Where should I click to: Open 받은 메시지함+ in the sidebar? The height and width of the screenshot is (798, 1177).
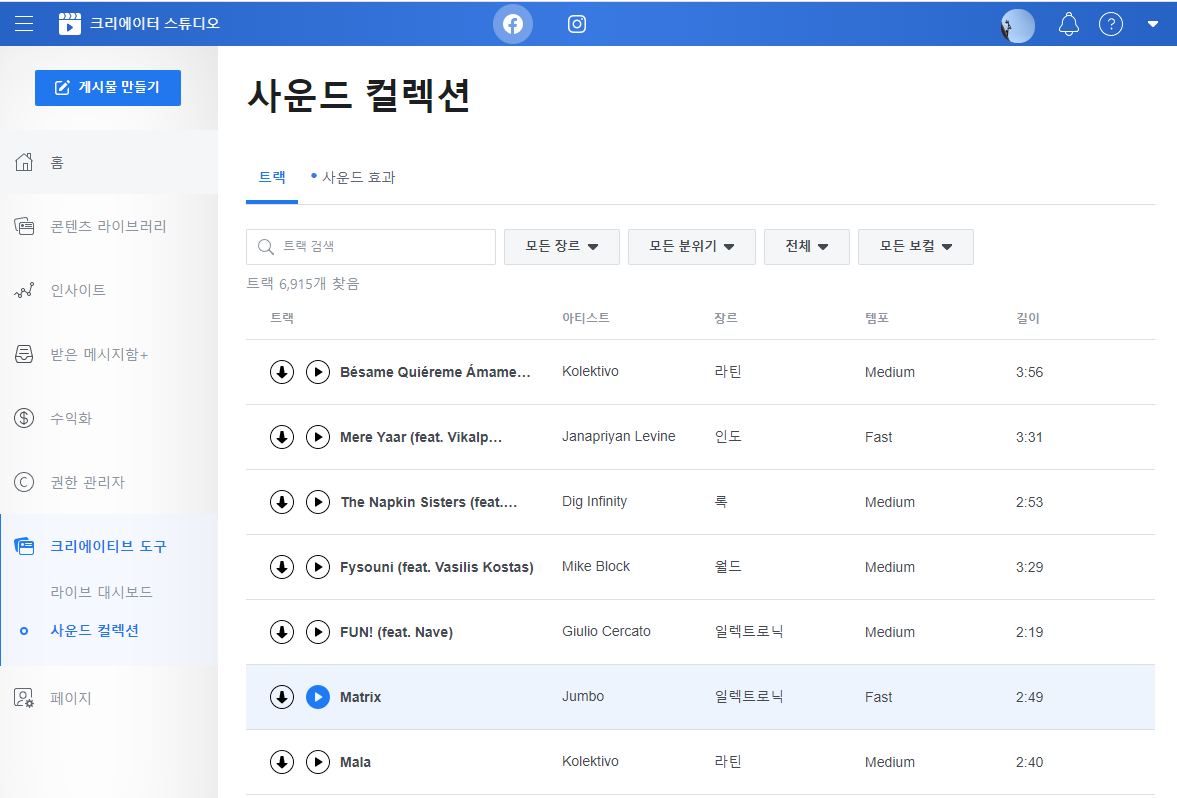109,354
